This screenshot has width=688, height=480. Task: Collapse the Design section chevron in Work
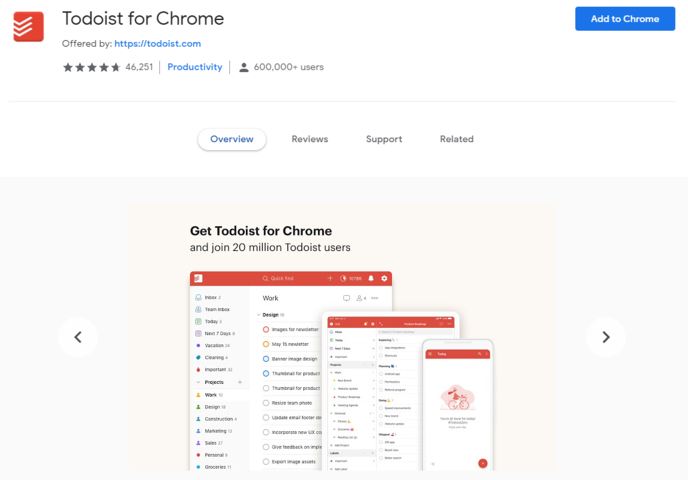[x=258, y=315]
